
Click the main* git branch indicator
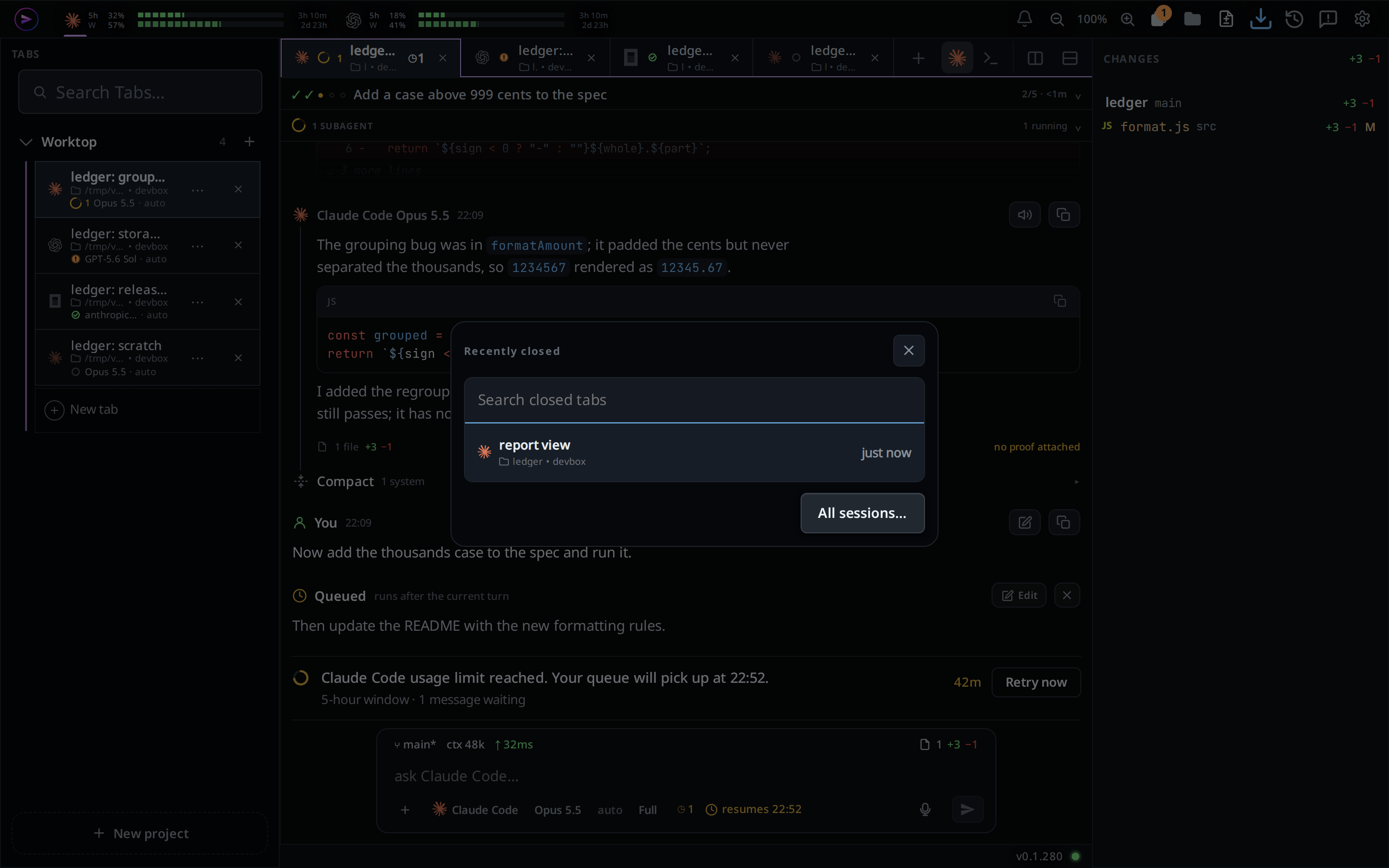[x=415, y=745]
